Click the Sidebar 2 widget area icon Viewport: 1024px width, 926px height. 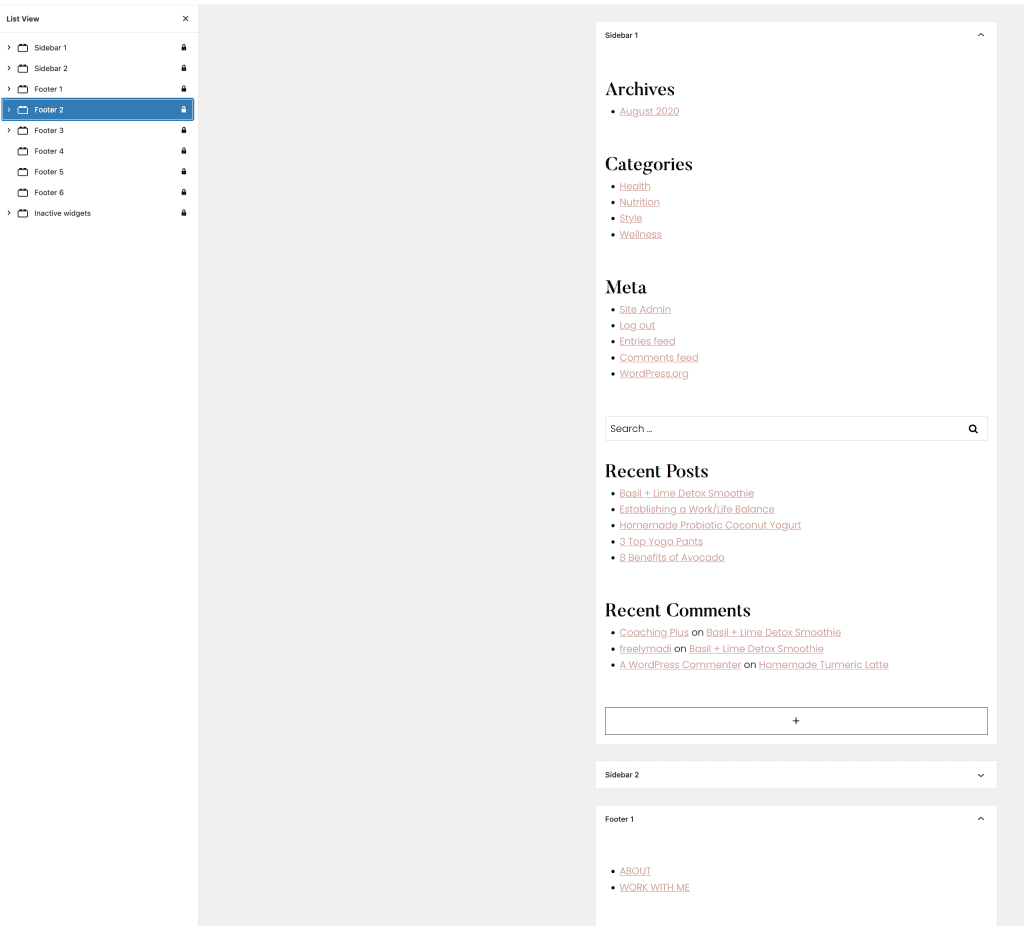23,69
